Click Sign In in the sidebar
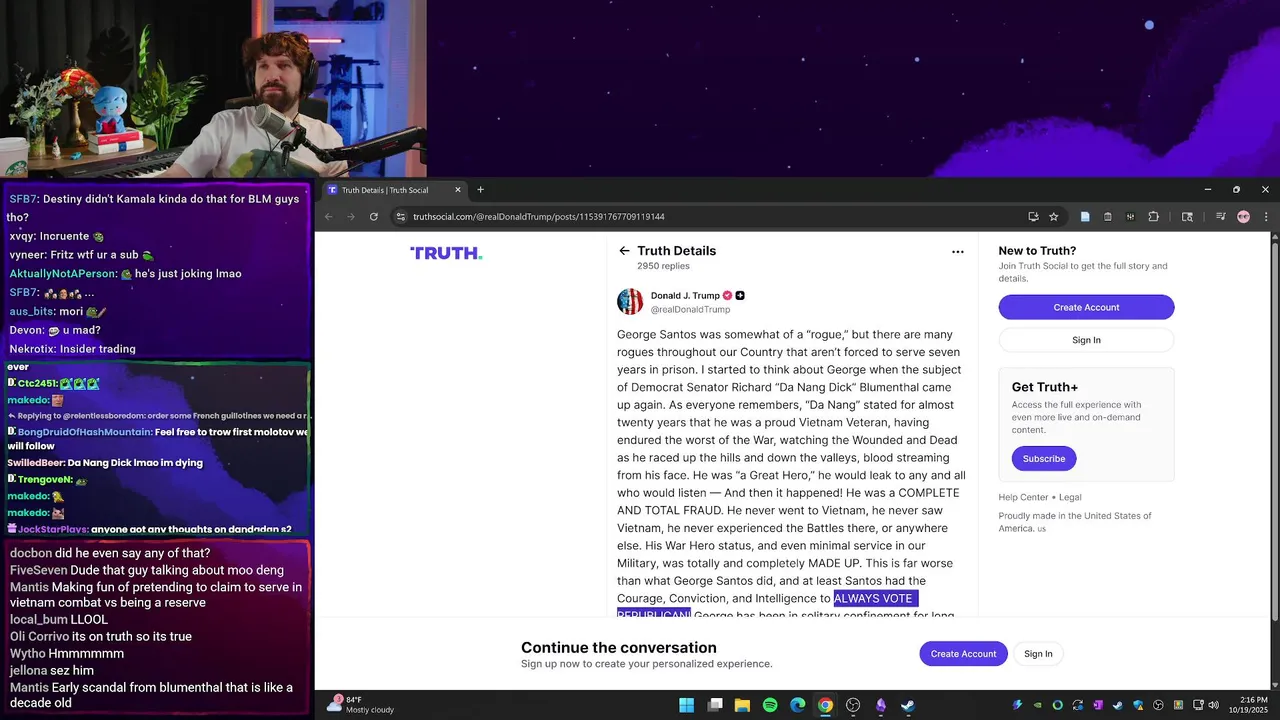The height and width of the screenshot is (720, 1280). point(1086,340)
